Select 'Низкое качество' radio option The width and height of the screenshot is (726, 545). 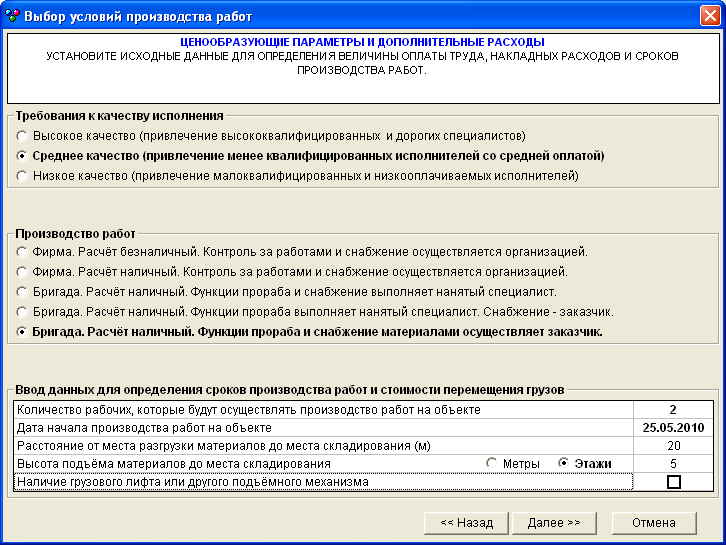[23, 176]
